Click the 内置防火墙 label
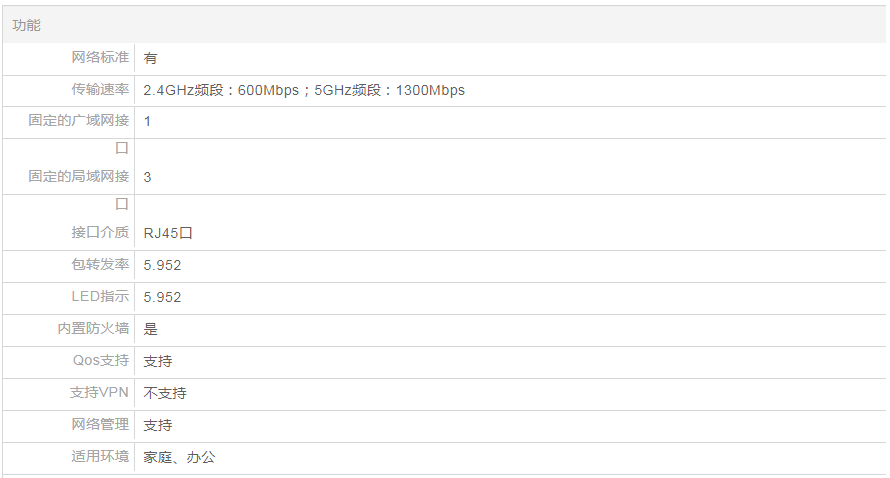This screenshot has width=890, height=478. click(93, 328)
